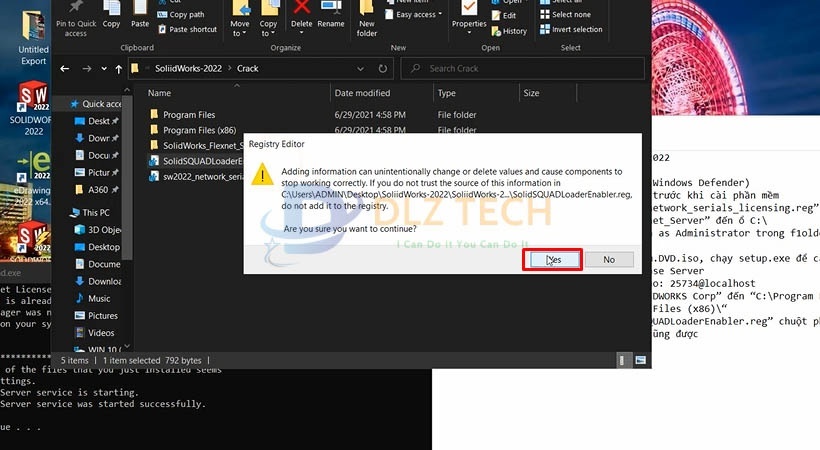Click SoliidWorks-2022 in address bar
This screenshot has width=820, height=450.
coord(188,69)
